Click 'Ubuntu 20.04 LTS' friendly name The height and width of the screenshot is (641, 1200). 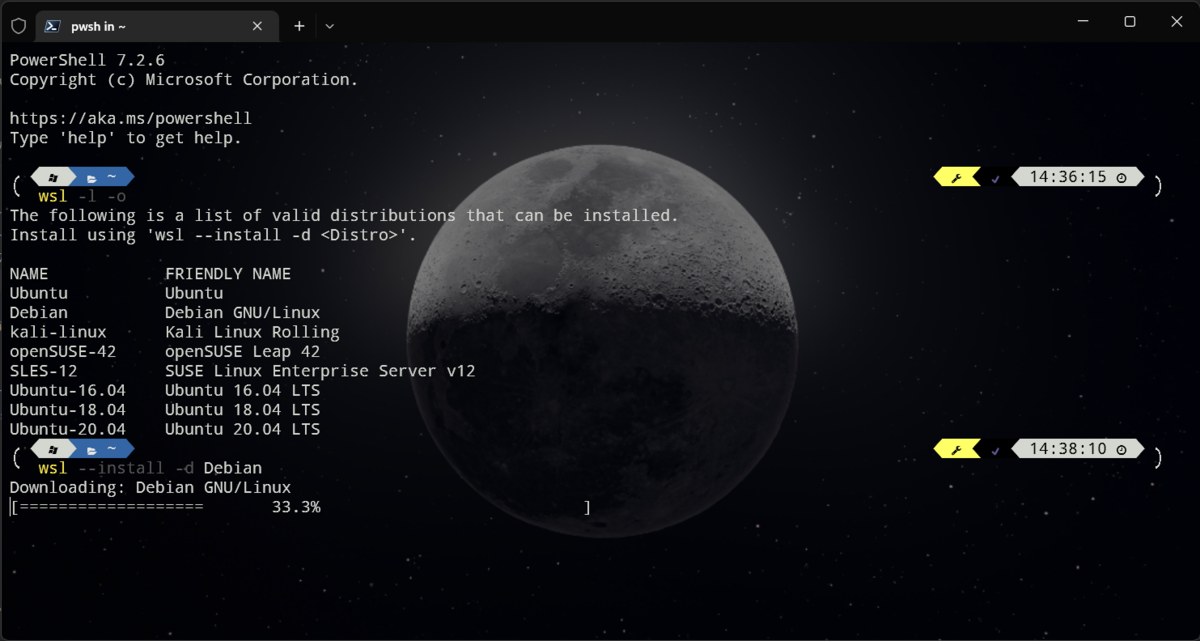tap(242, 430)
